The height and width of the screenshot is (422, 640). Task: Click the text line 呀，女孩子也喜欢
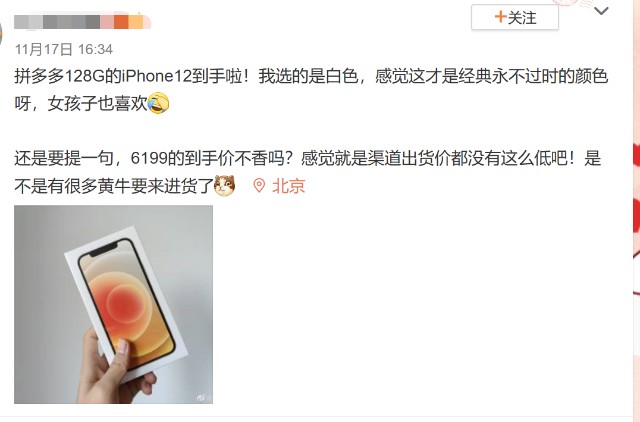80,103
